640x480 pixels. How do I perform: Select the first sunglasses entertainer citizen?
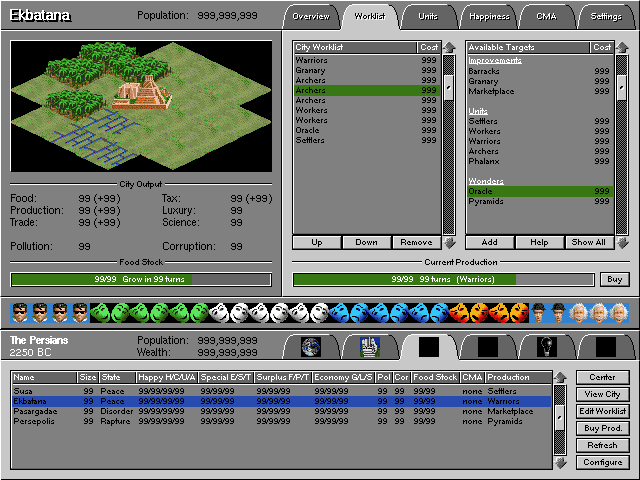click(20, 313)
